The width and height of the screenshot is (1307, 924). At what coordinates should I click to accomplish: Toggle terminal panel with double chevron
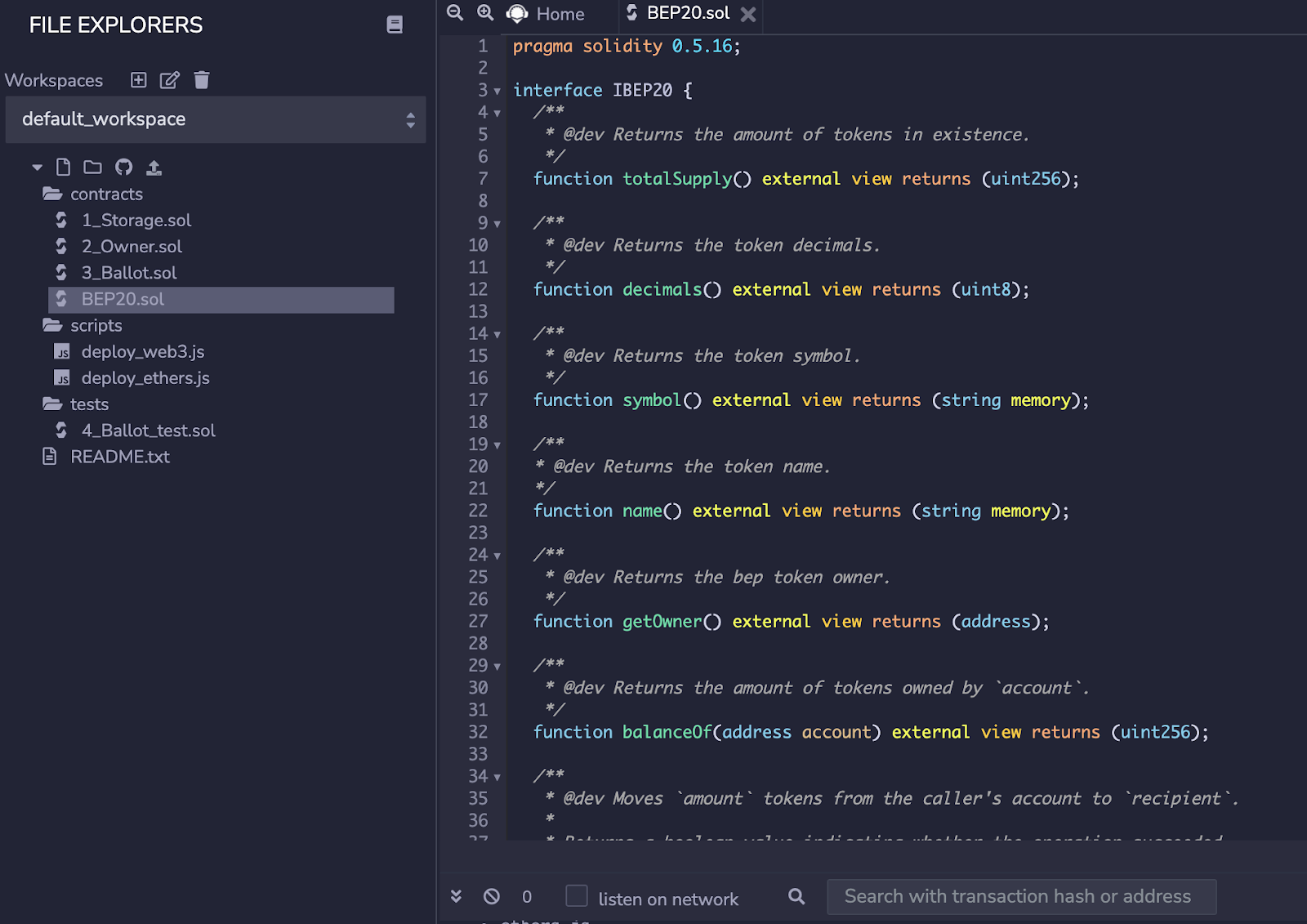(x=456, y=896)
